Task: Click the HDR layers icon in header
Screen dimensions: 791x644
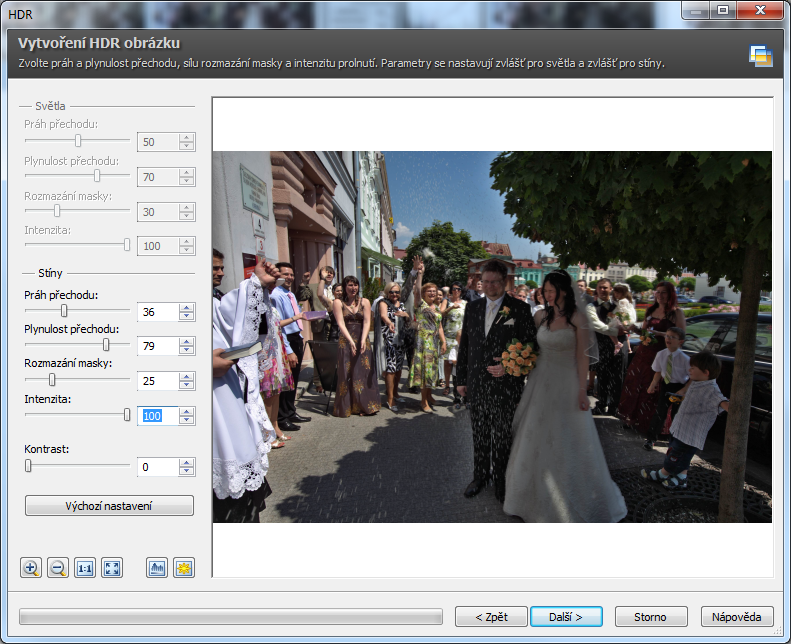Action: tap(761, 56)
